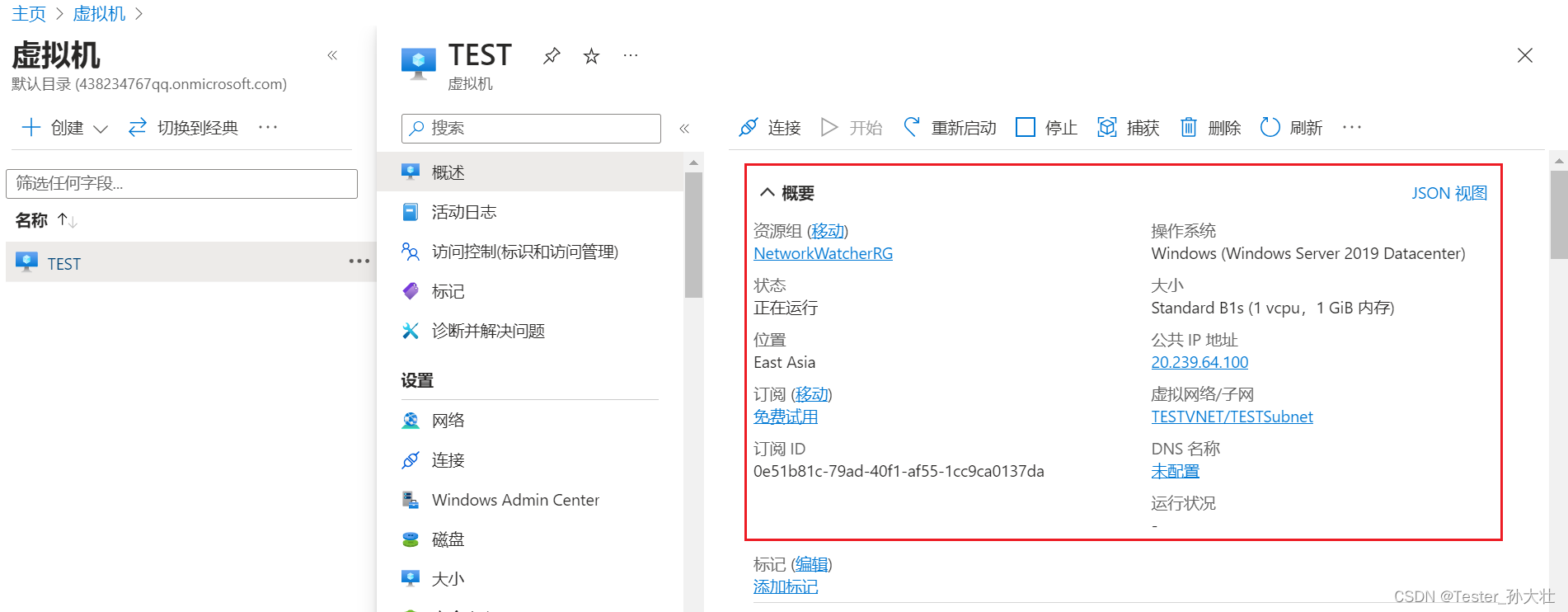Image resolution: width=1568 pixels, height=612 pixels.
Task: Click the JSON 视图 link
Action: (x=1449, y=193)
